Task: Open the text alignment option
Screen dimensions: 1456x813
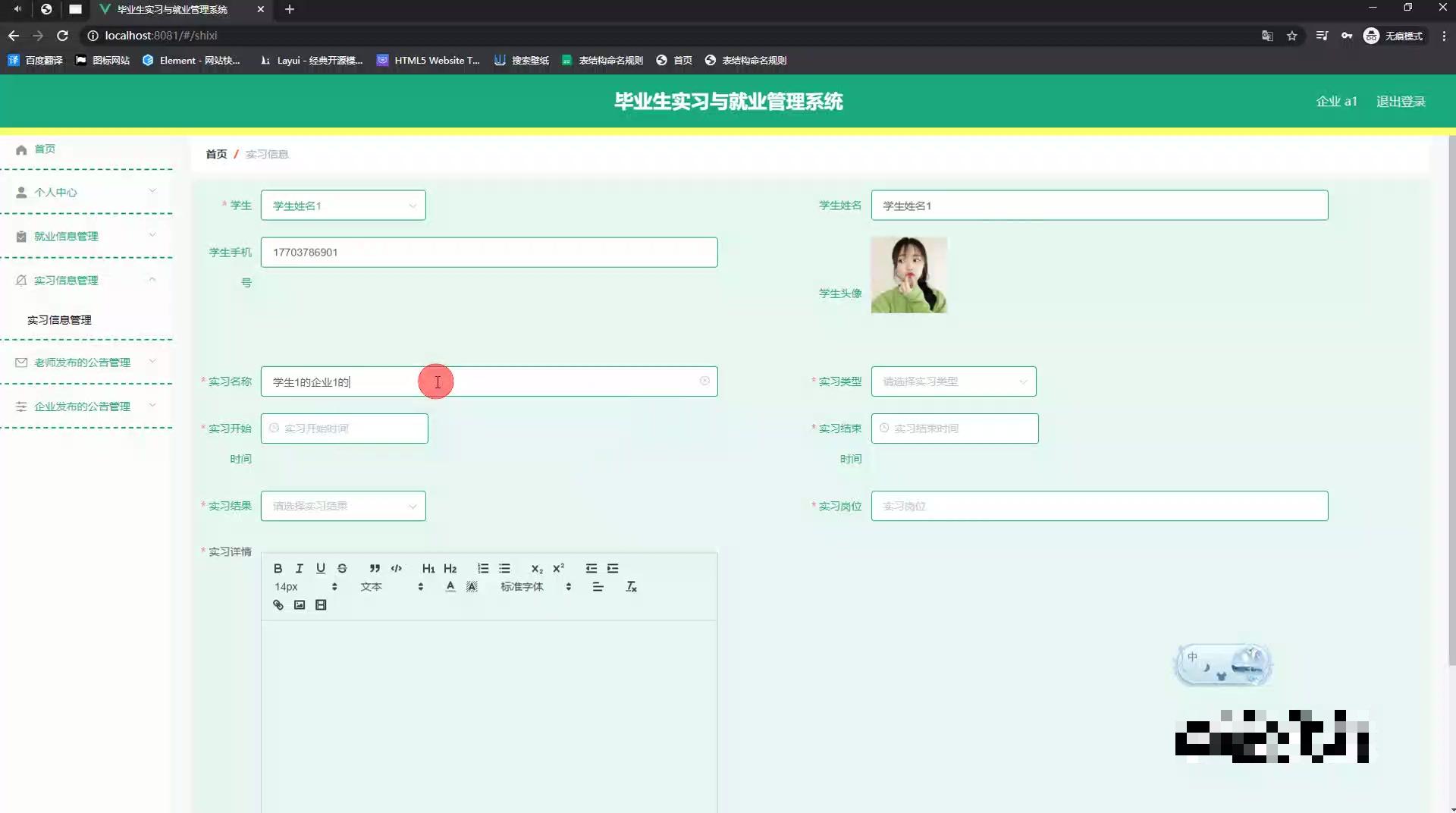Action: pos(598,586)
